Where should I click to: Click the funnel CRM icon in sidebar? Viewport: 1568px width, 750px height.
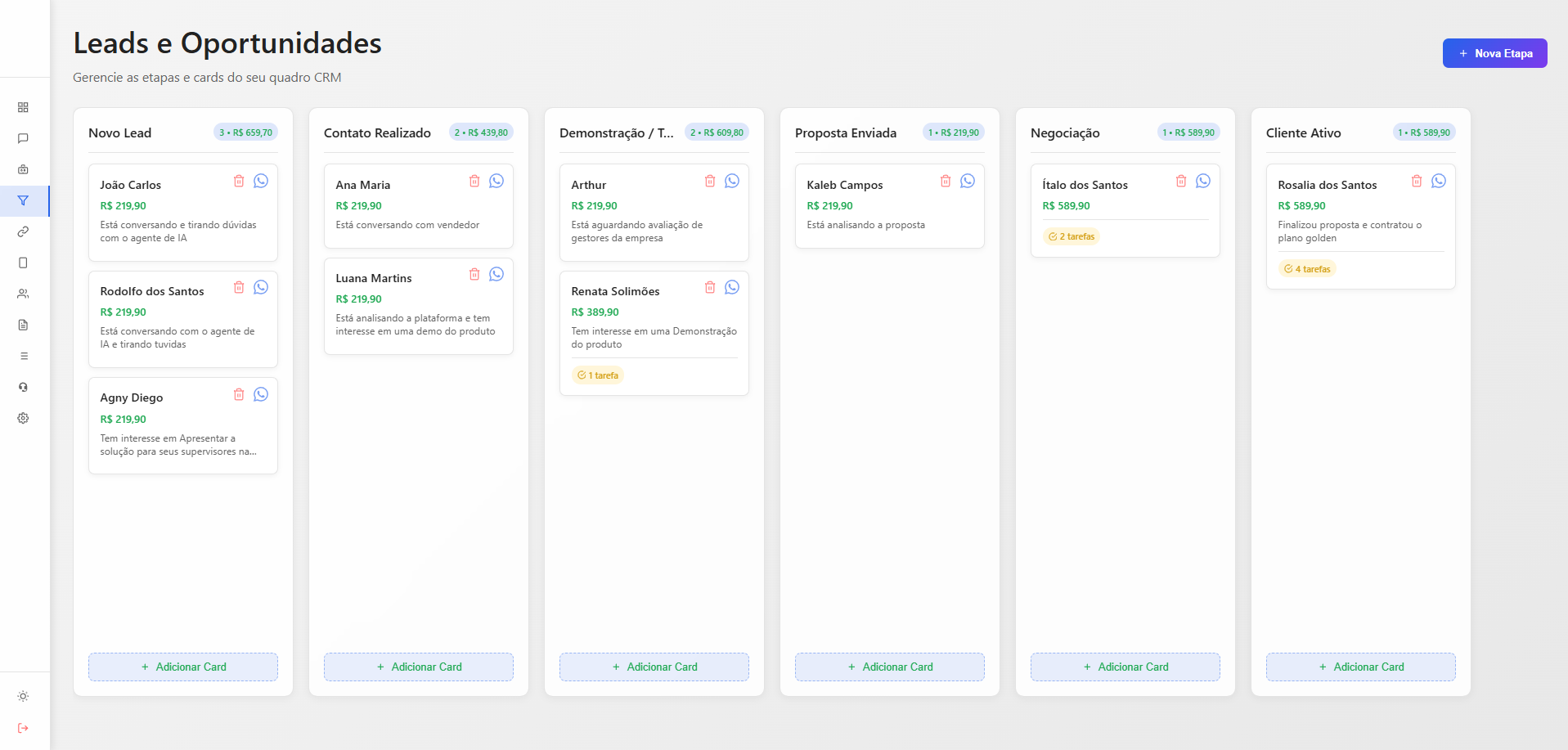[x=23, y=200]
